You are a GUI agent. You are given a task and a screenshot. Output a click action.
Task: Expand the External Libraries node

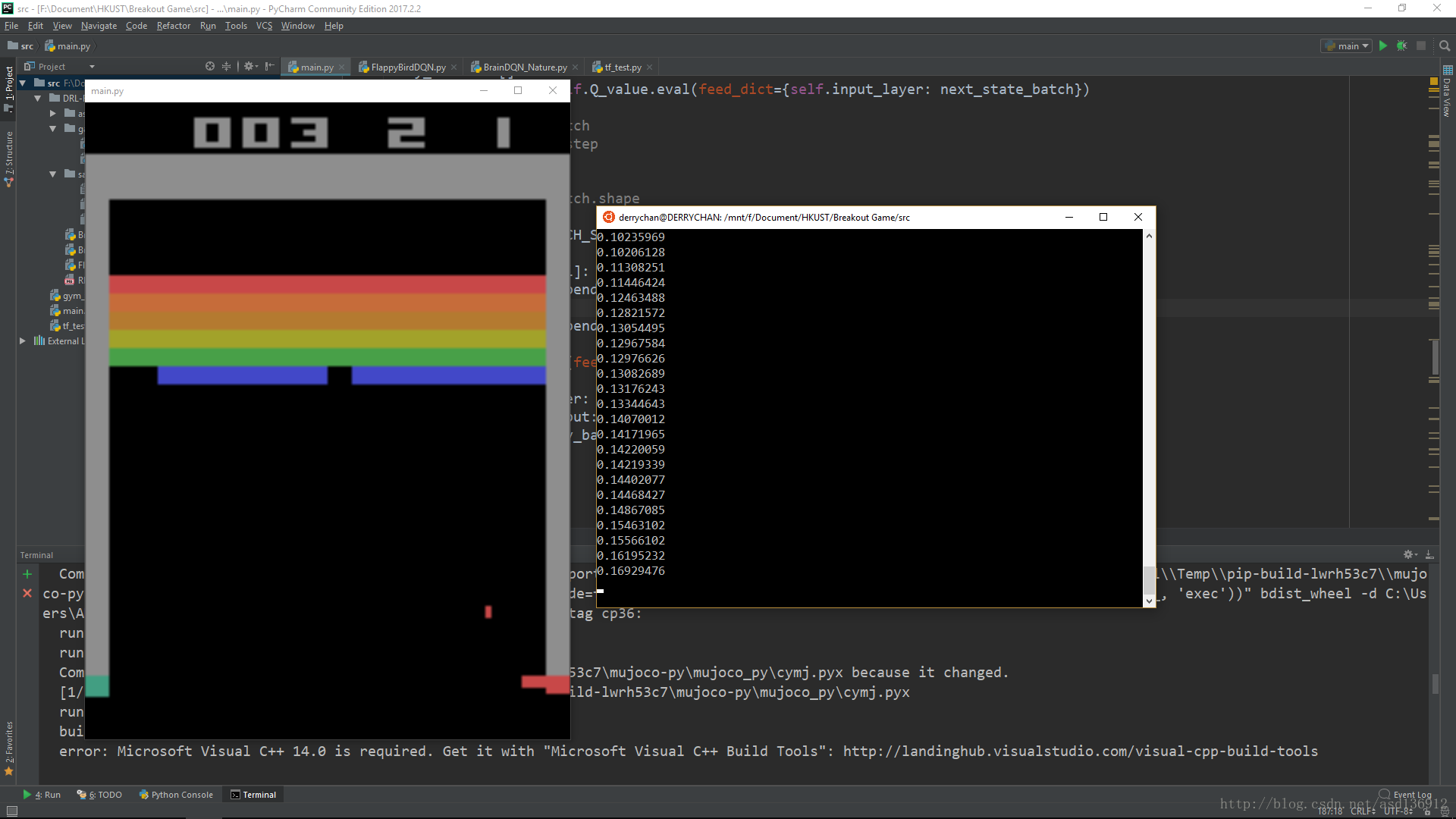tap(23, 341)
